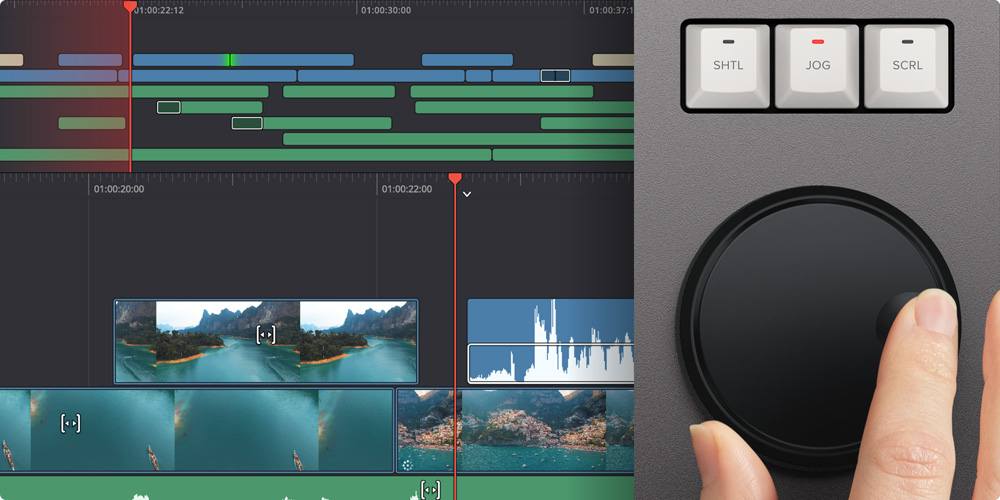Click the green marker on the upper blue clip
The width and height of the screenshot is (1000, 500).
(x=229, y=60)
